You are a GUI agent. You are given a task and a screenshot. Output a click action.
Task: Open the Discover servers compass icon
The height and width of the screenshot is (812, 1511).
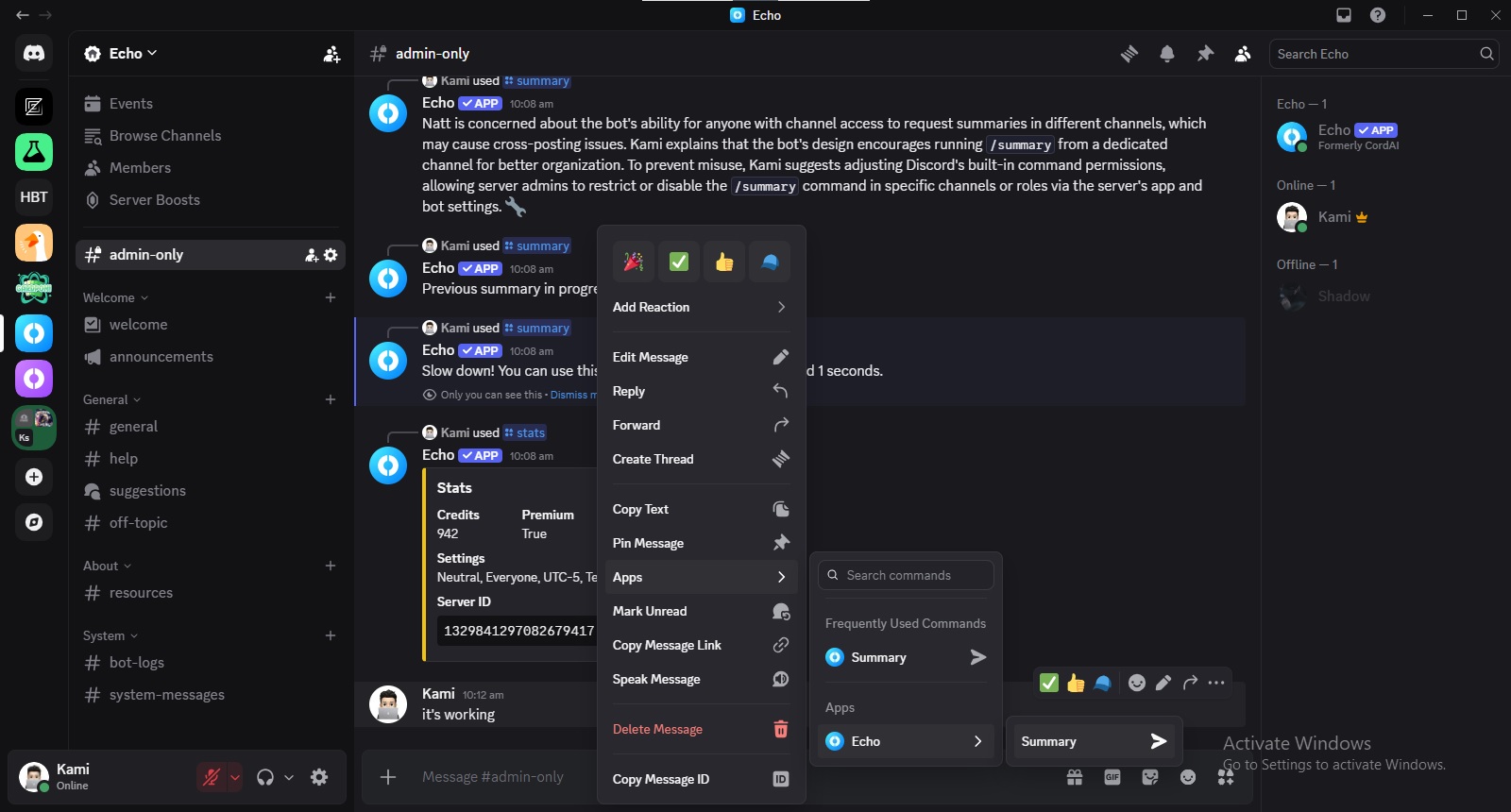tap(34, 522)
